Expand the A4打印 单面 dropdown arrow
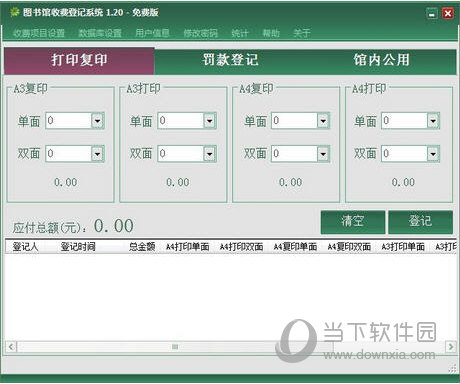This screenshot has height=384, width=460. coord(433,121)
